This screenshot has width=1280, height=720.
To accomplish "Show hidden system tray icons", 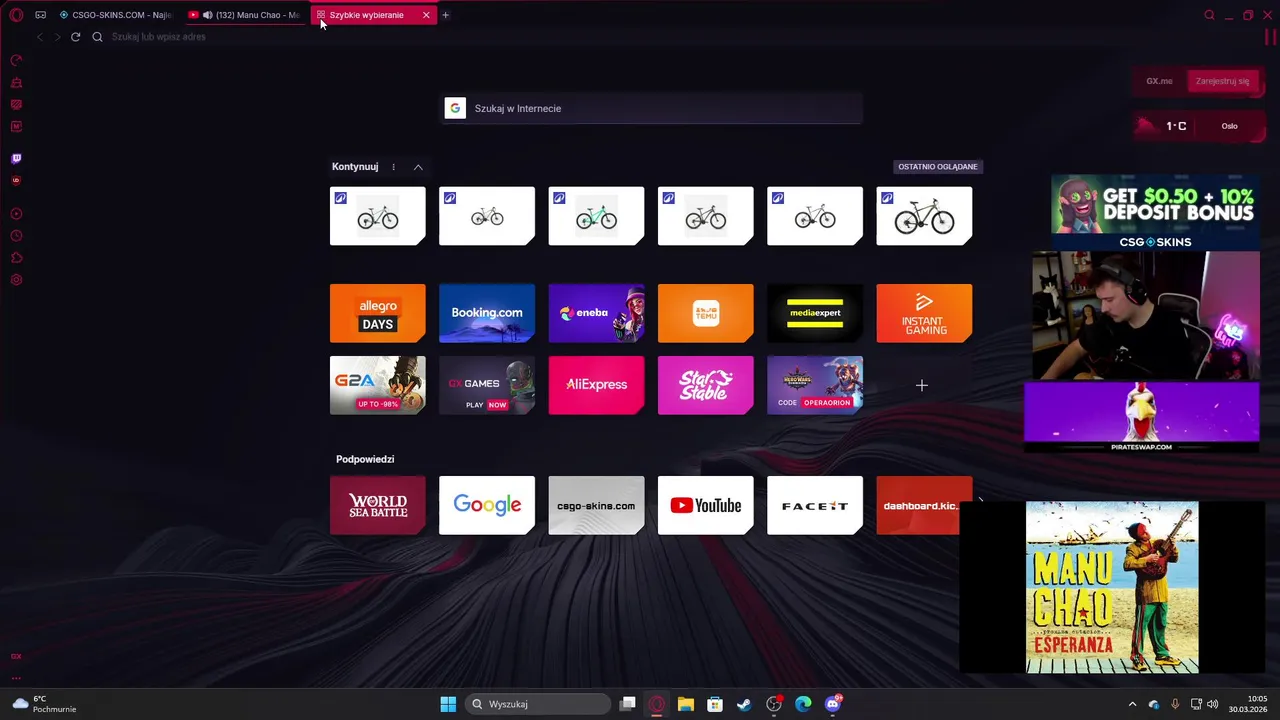I will [x=1132, y=704].
